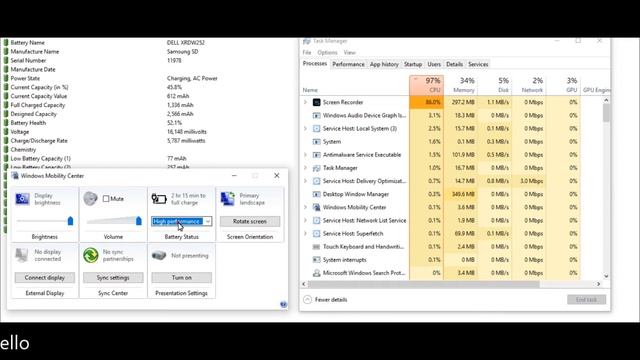The height and width of the screenshot is (360, 640).
Task: Click the External Display monitor icon
Action: 21,255
